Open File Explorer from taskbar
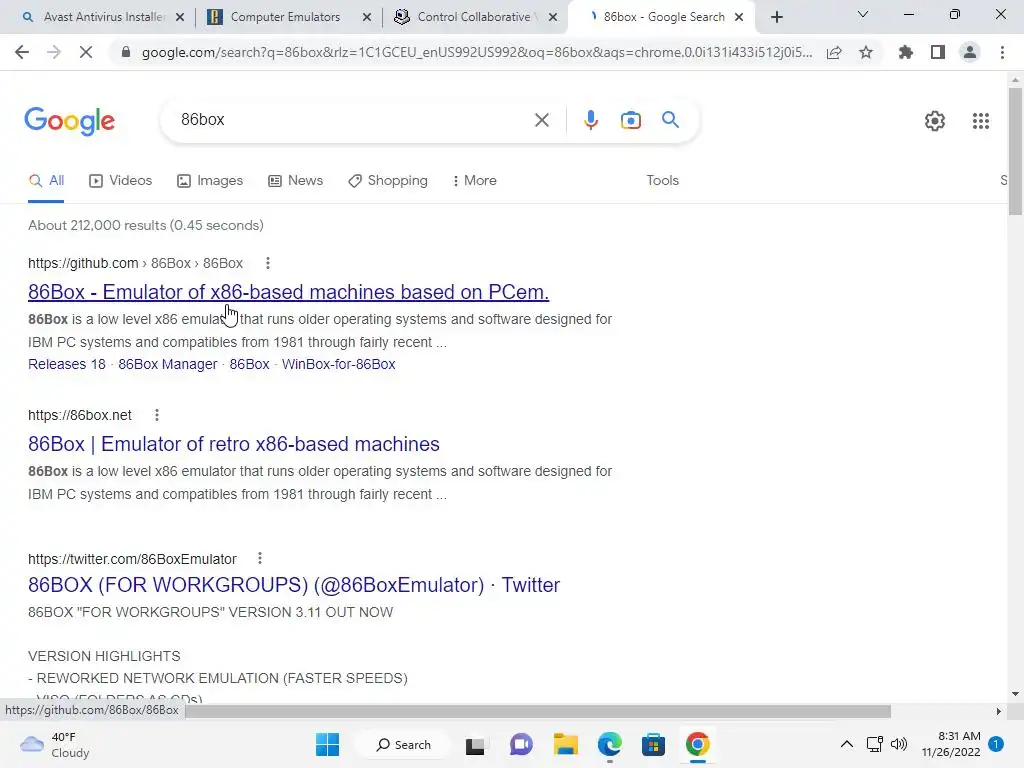This screenshot has height=768, width=1024. tap(566, 744)
